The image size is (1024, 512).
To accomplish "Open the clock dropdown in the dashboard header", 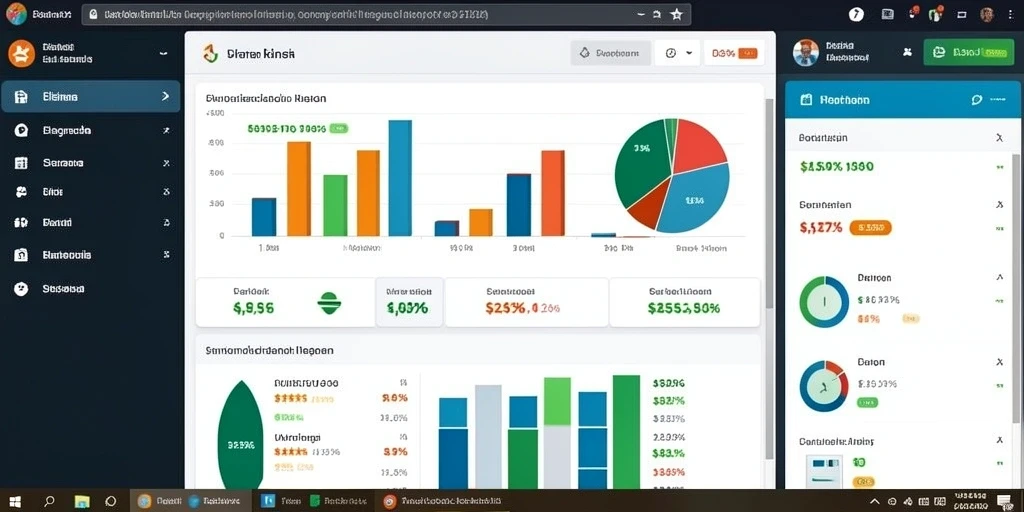I will tap(677, 53).
